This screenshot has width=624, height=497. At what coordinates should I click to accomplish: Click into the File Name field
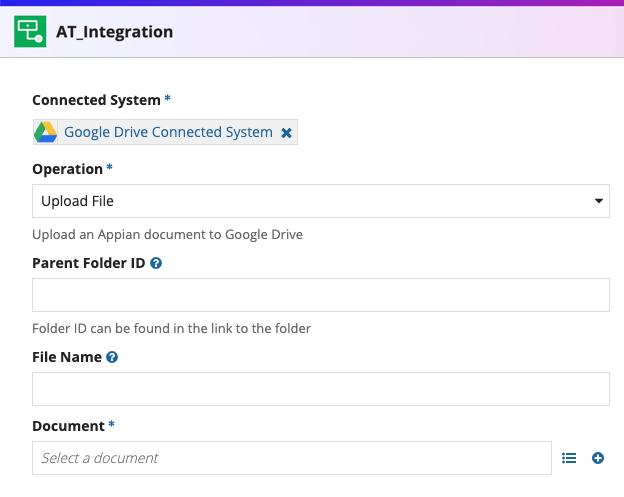tap(321, 389)
